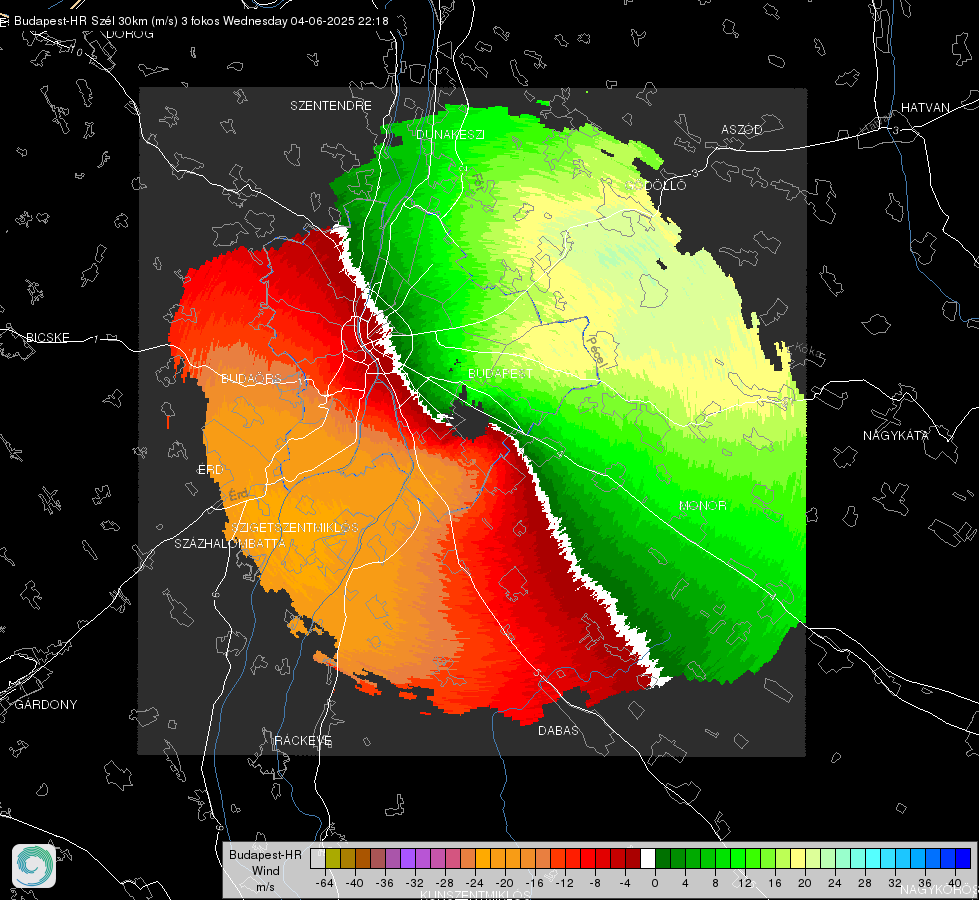
Task: Click the swirl logo icon at bottom-left
Action: coord(34,866)
